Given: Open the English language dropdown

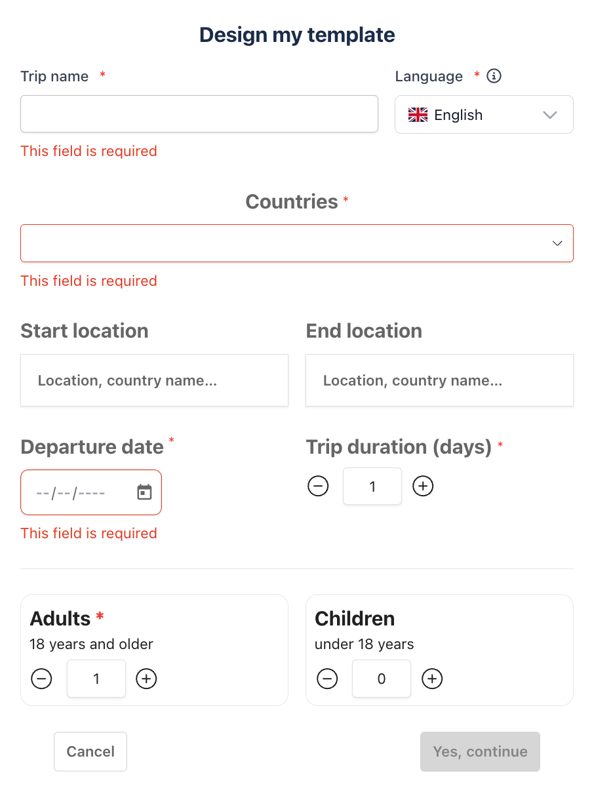Looking at the screenshot, I should coord(484,115).
